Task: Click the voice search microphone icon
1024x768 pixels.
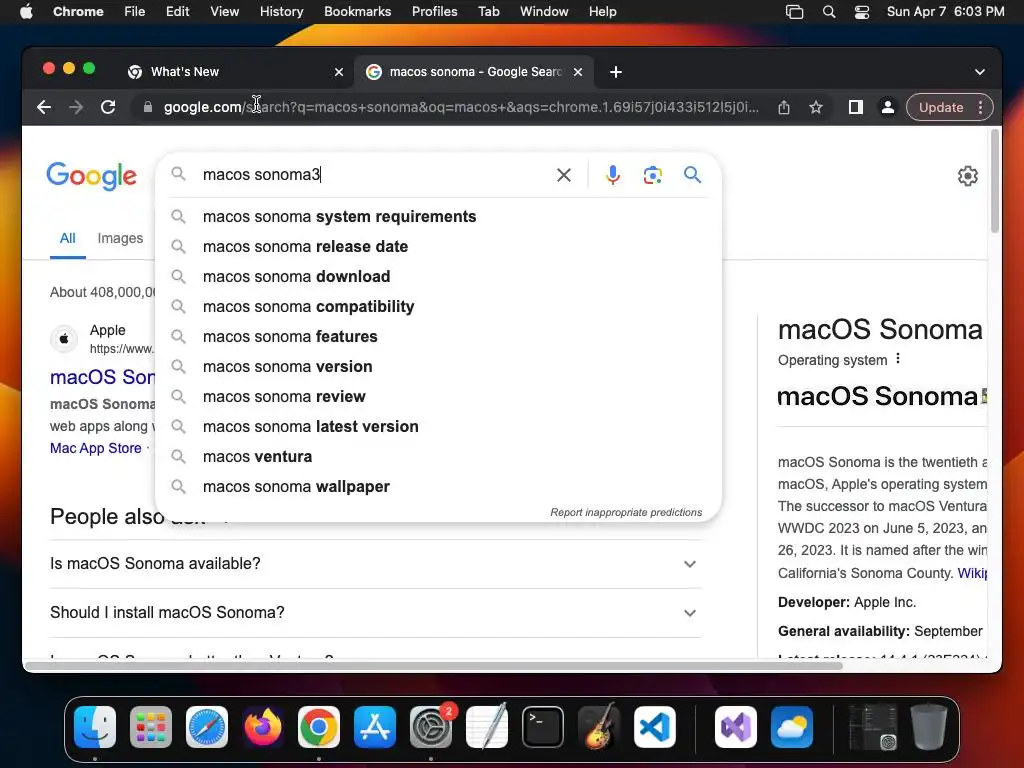Action: [x=613, y=175]
